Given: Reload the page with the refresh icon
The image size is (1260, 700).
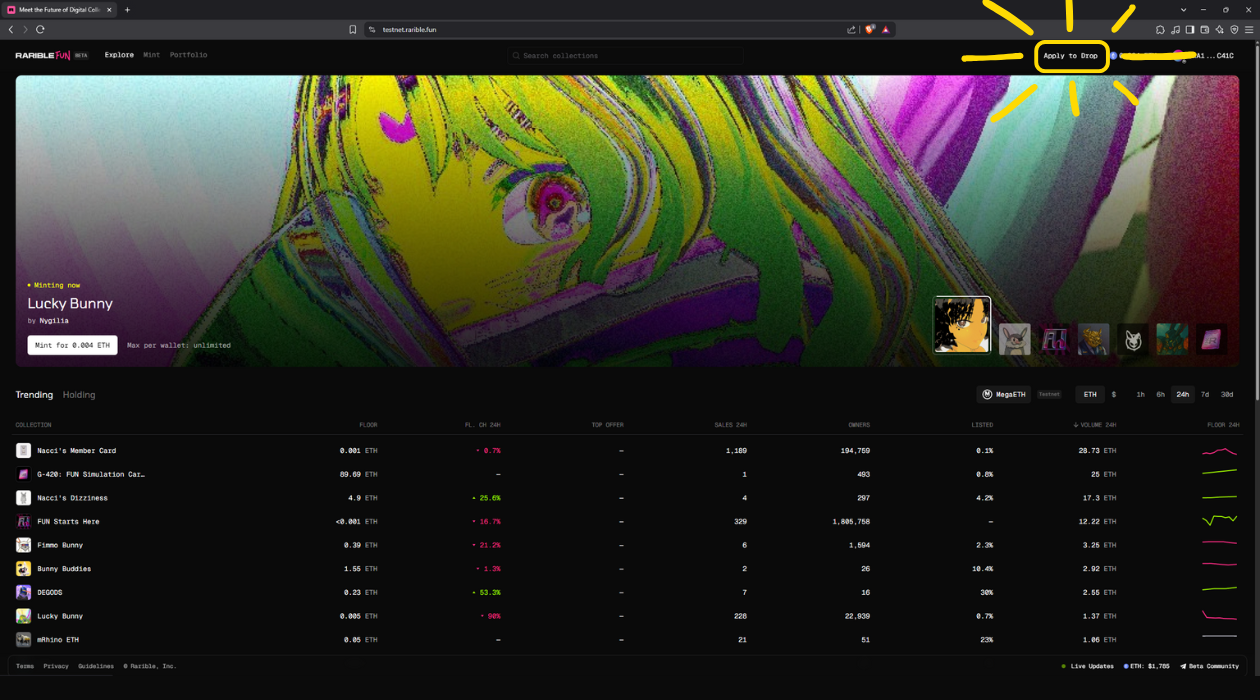Looking at the screenshot, I should coord(40,30).
